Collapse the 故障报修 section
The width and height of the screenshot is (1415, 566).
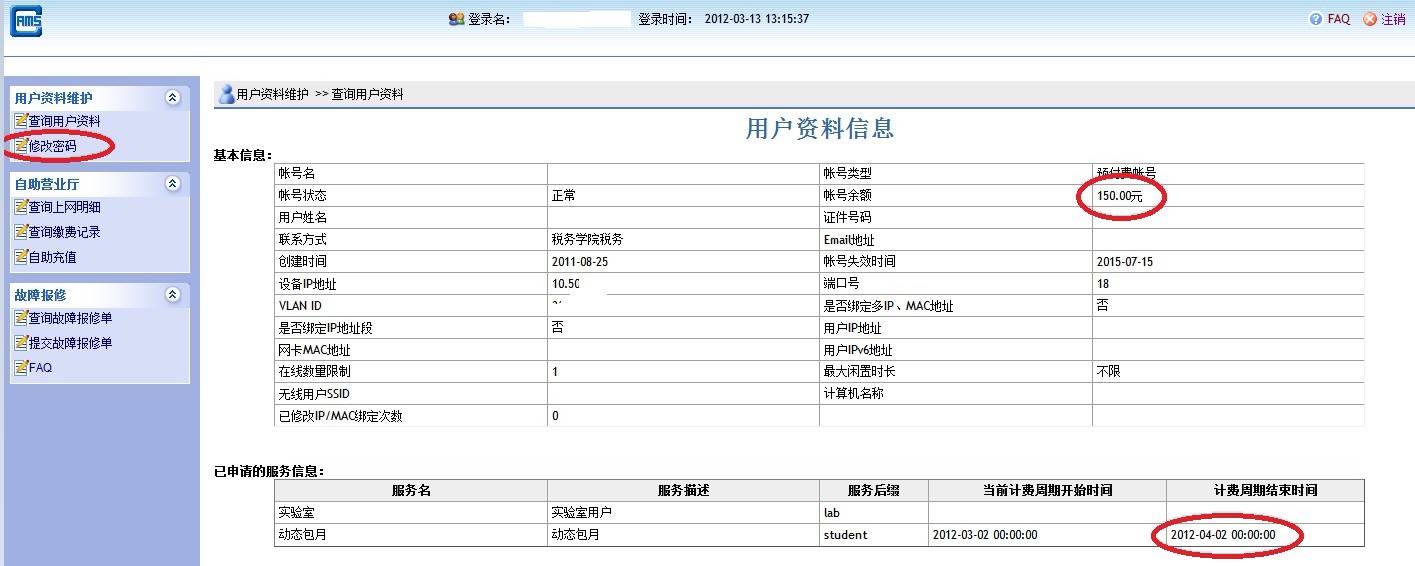[x=172, y=295]
